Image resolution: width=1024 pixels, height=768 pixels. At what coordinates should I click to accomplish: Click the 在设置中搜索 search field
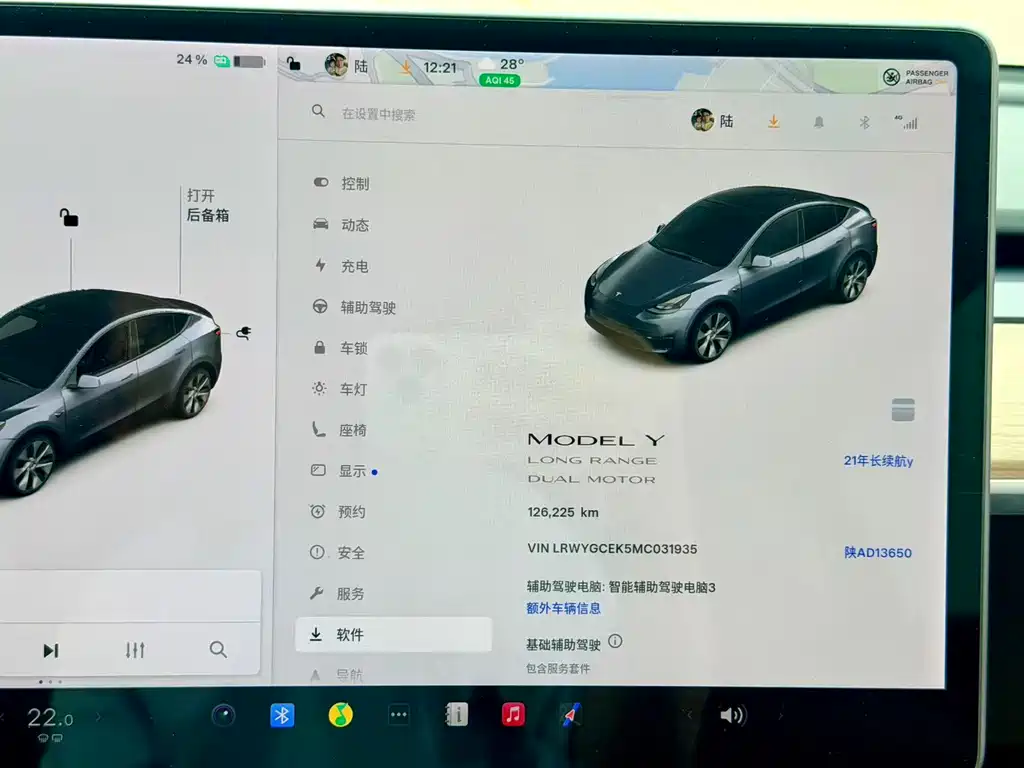point(379,115)
